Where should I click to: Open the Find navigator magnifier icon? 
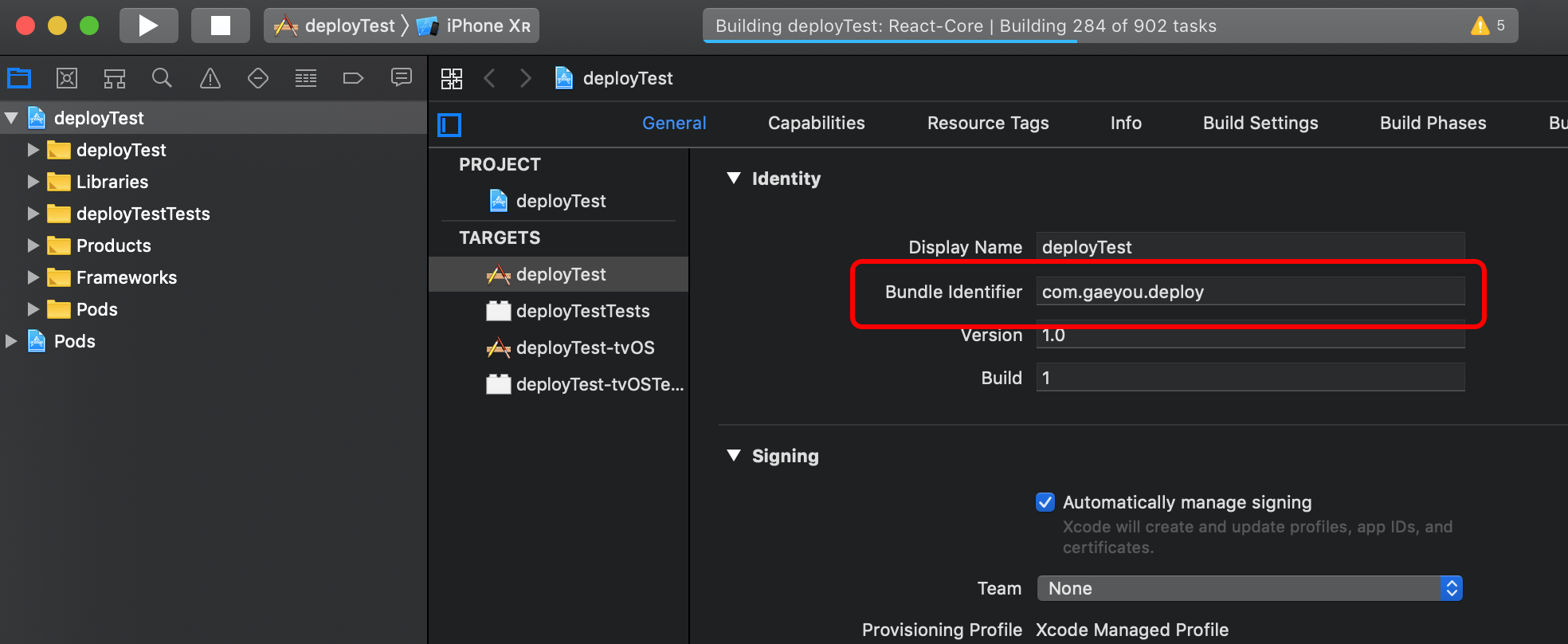(x=162, y=78)
